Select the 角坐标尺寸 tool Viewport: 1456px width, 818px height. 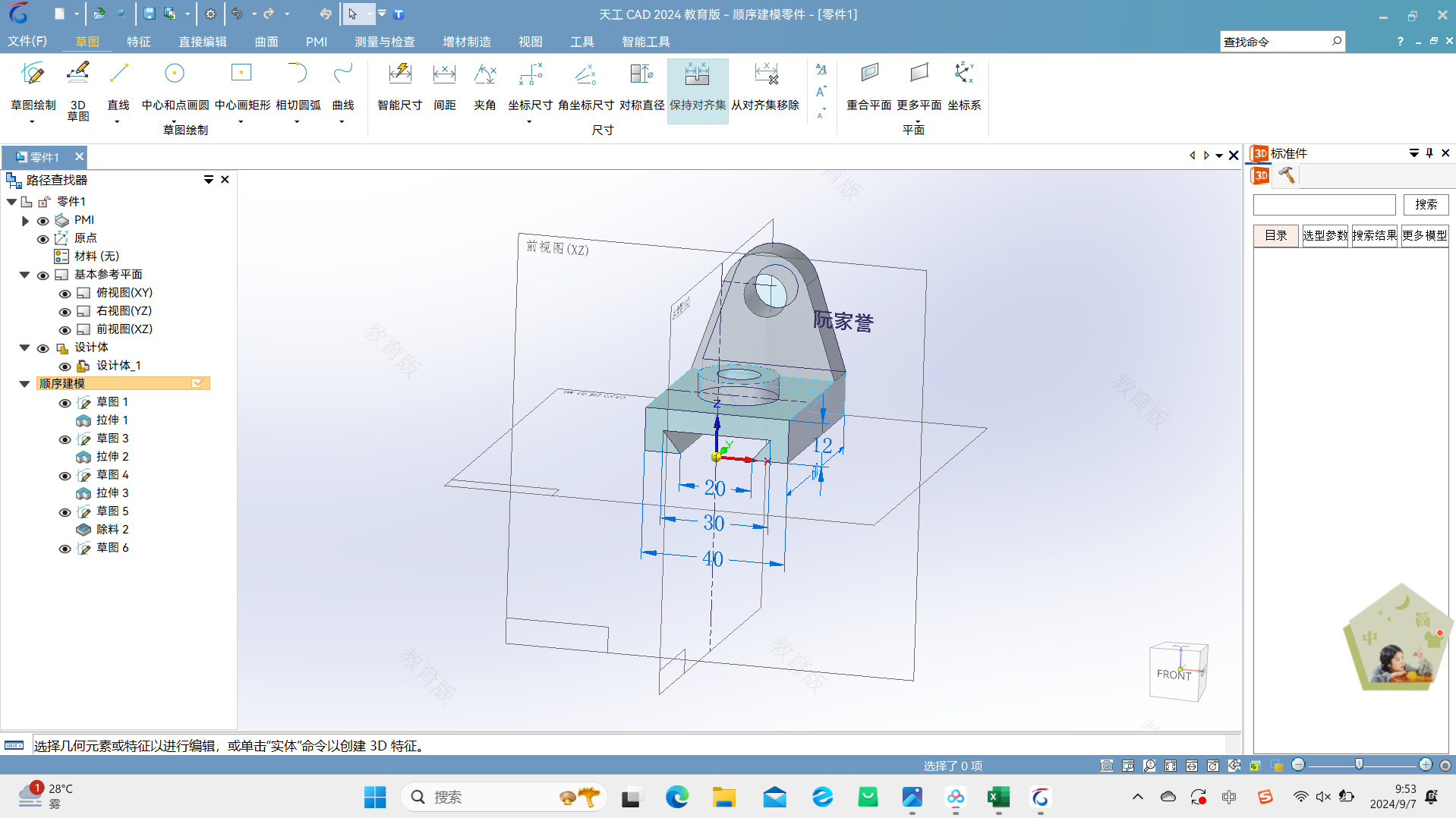[x=585, y=85]
